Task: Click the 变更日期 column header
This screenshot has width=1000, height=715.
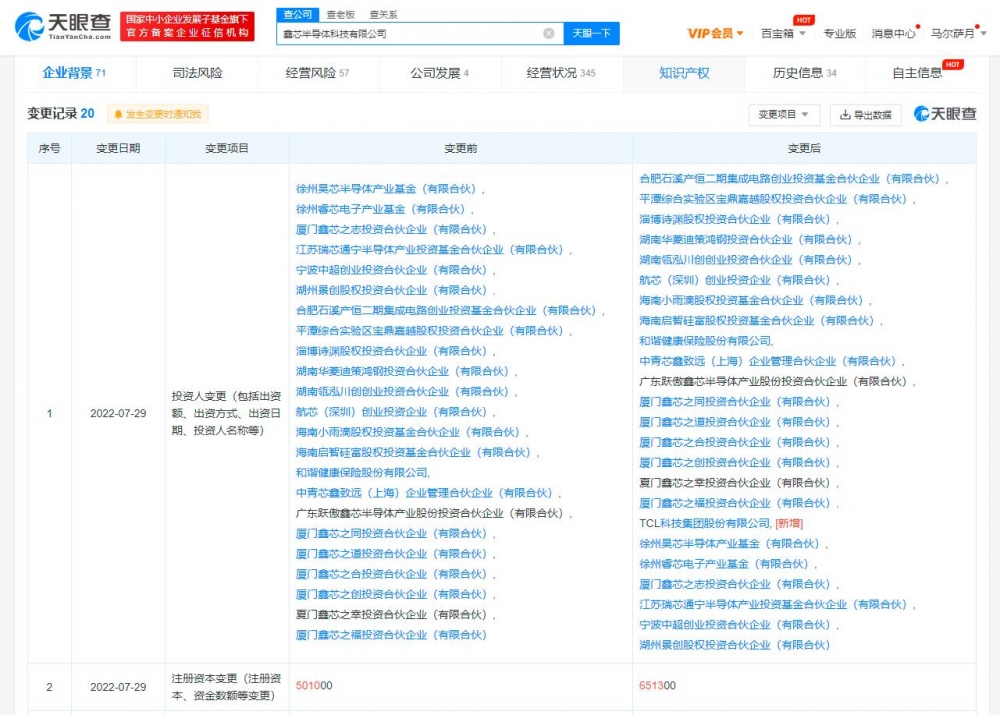Action: point(118,149)
